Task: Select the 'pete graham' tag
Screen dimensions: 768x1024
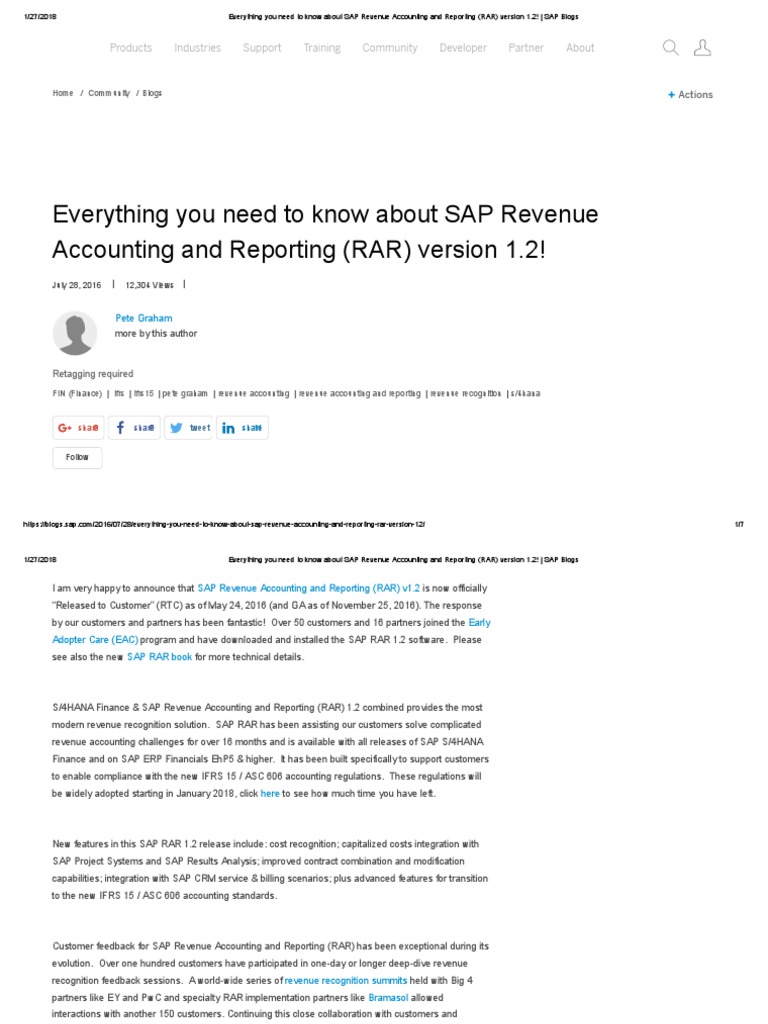Action: (185, 394)
